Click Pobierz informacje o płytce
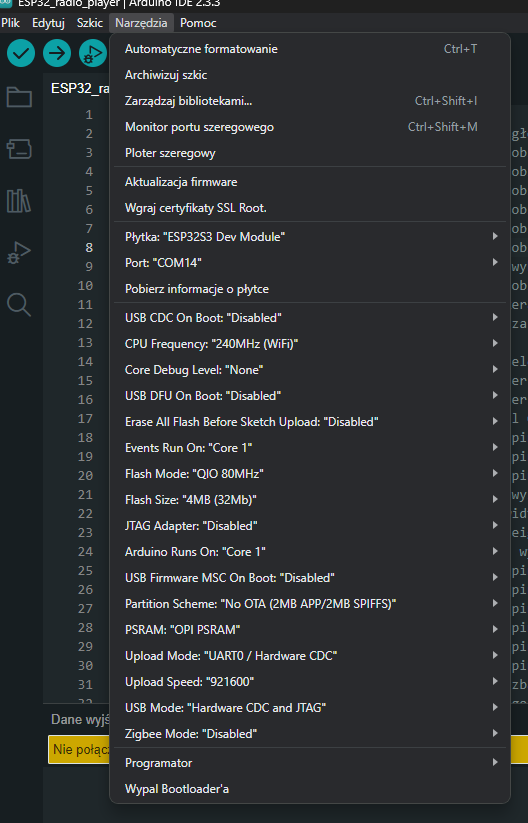Image resolution: width=528 pixels, height=823 pixels. coord(310,289)
